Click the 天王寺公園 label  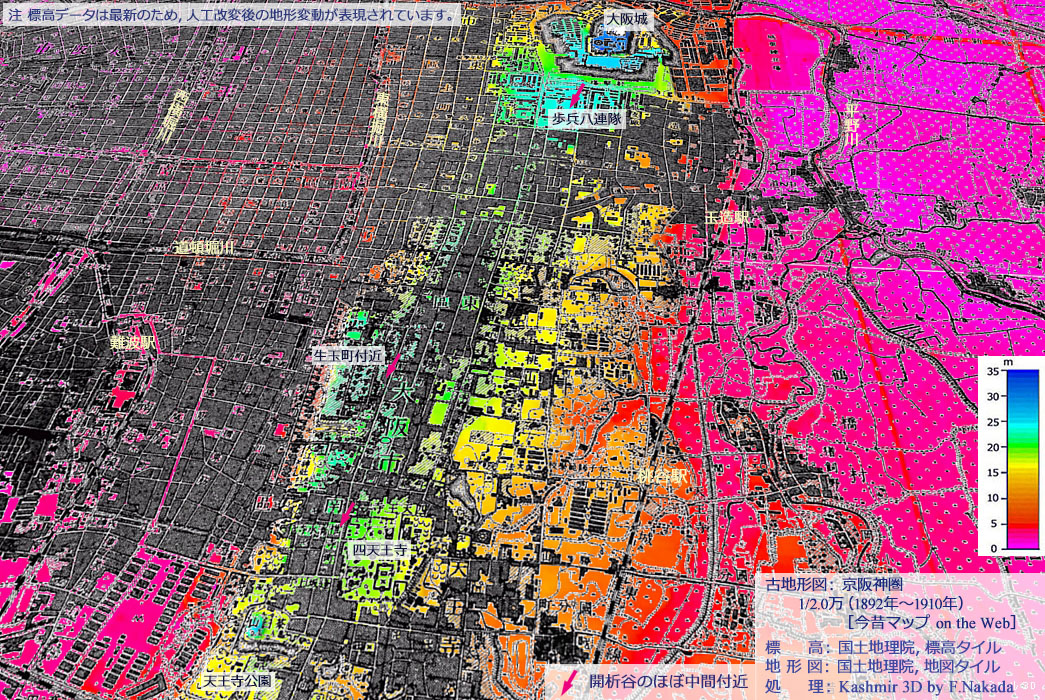pyautogui.click(x=237, y=680)
